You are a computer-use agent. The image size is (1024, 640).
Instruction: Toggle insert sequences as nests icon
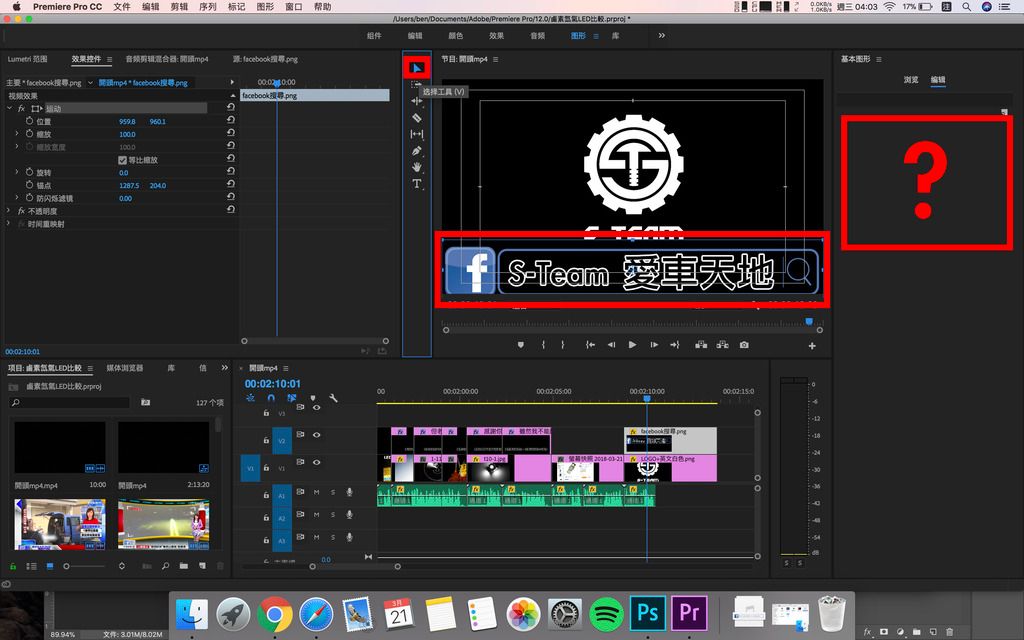[x=250, y=398]
